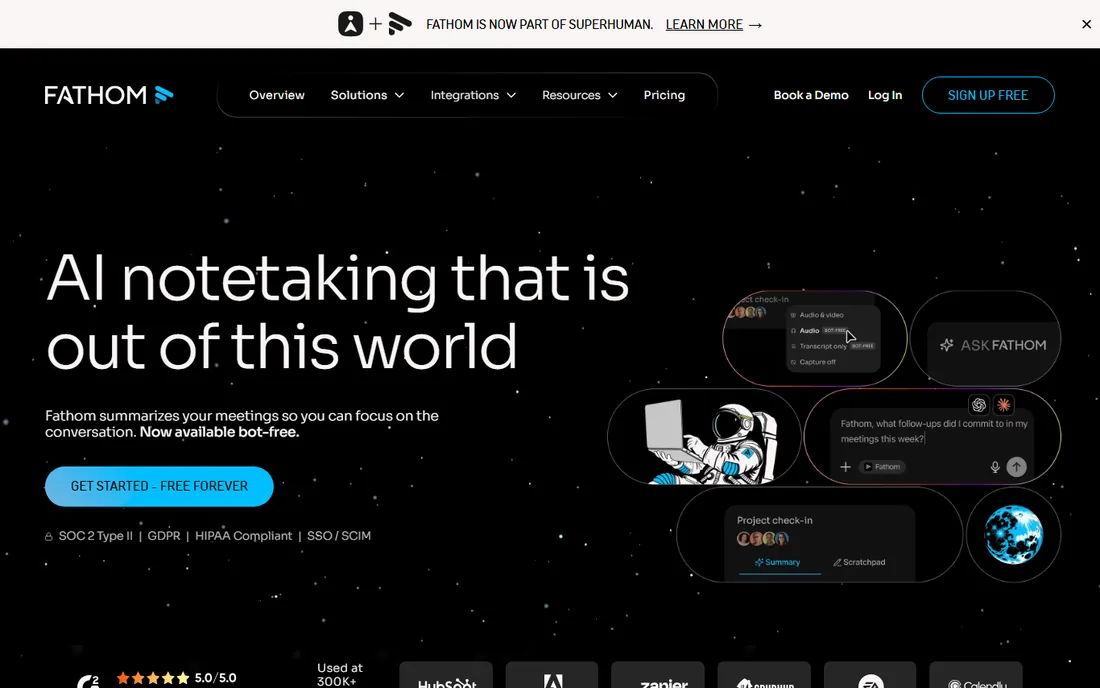Expand the Resources dropdown chevron
1100x688 pixels.
point(612,95)
